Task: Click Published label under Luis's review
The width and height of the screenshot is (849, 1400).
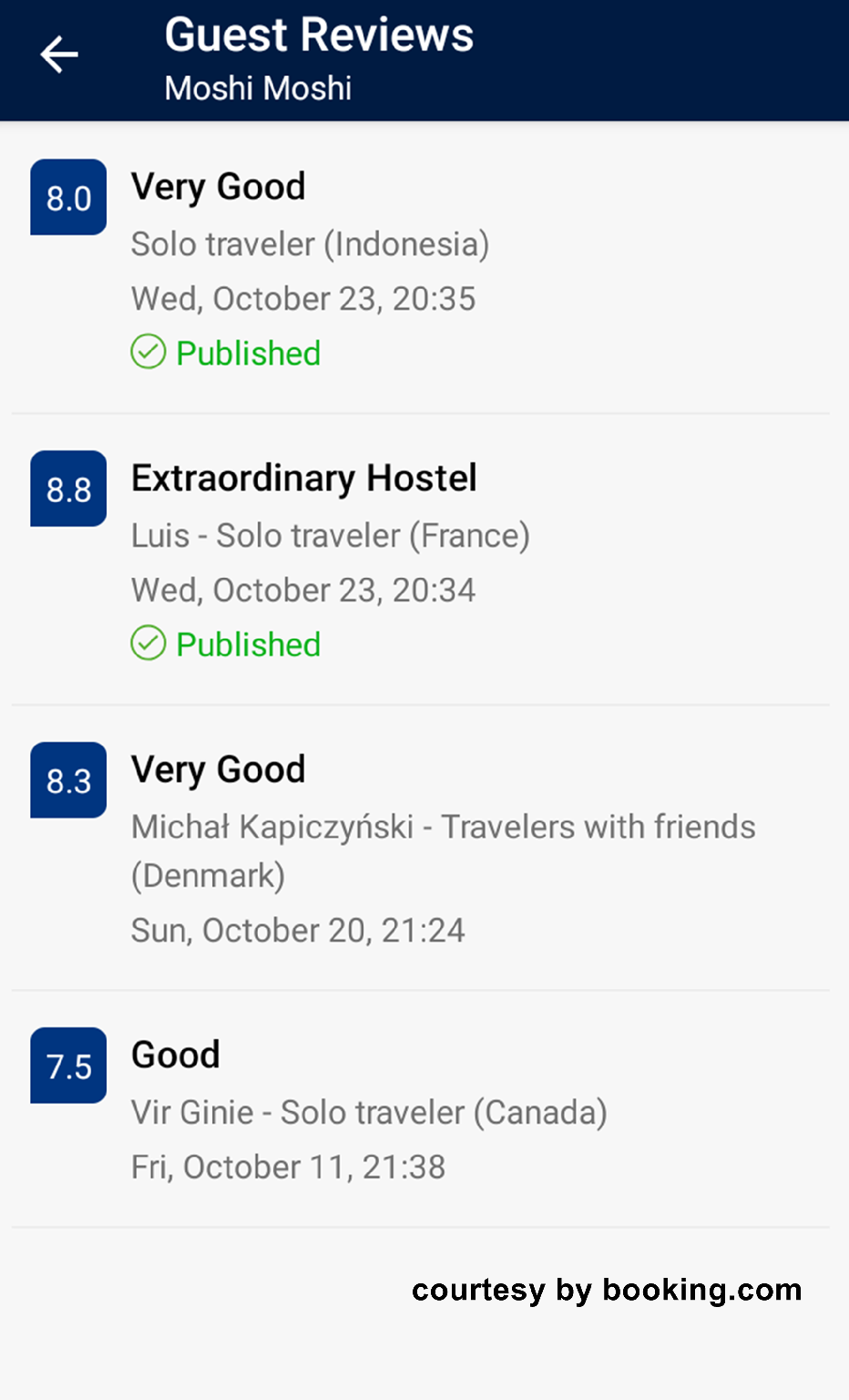Action: [248, 645]
